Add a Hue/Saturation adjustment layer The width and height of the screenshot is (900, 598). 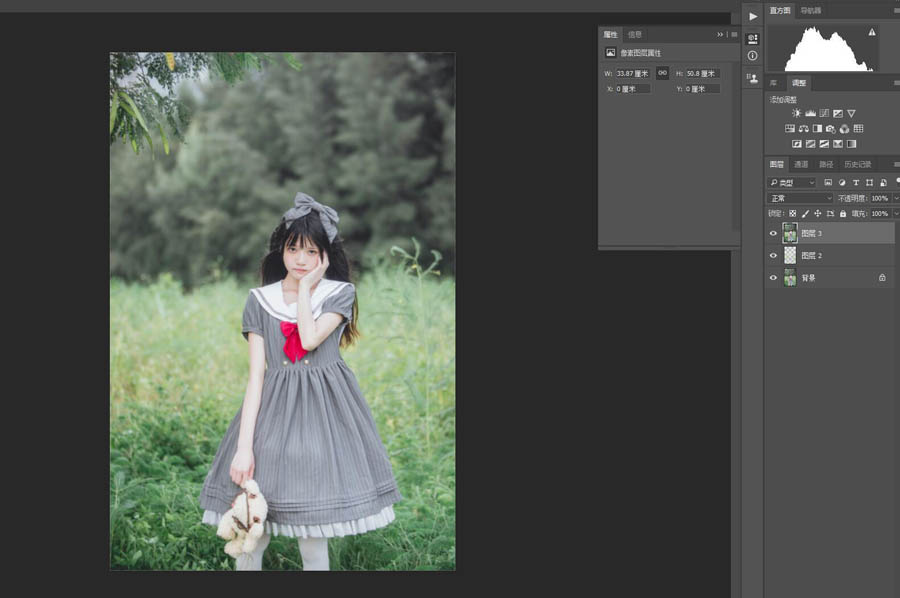coord(790,128)
